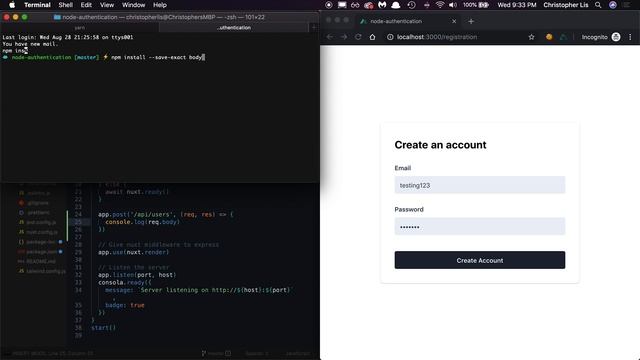640x360 pixels.
Task: Click the orange extension icon in browser toolbar
Action: (549, 37)
